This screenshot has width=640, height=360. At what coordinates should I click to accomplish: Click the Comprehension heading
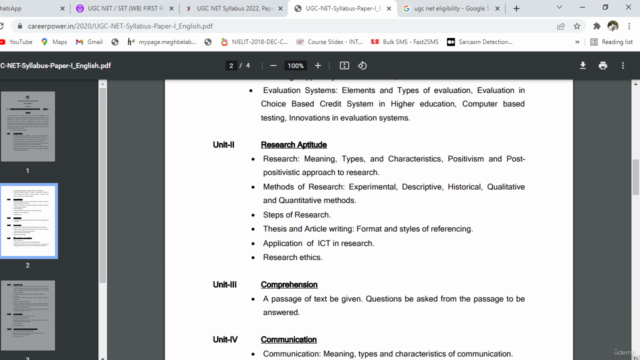289,285
